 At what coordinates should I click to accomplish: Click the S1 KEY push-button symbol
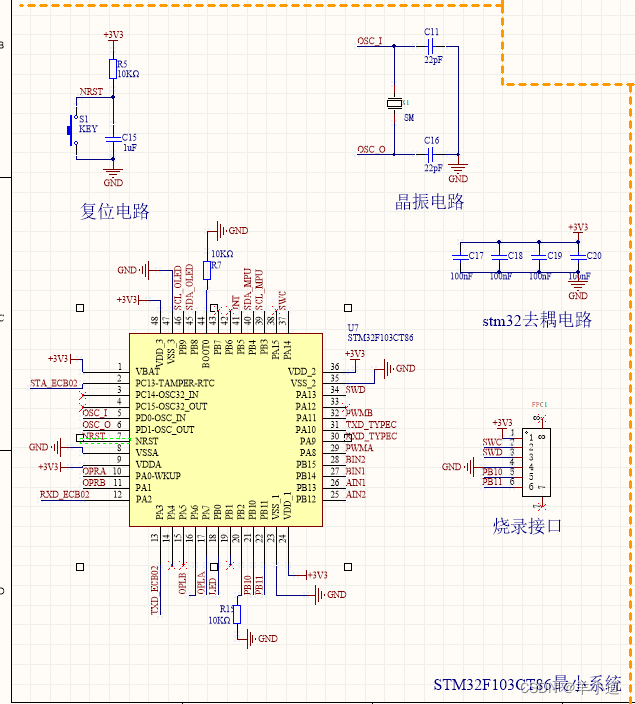[73, 130]
